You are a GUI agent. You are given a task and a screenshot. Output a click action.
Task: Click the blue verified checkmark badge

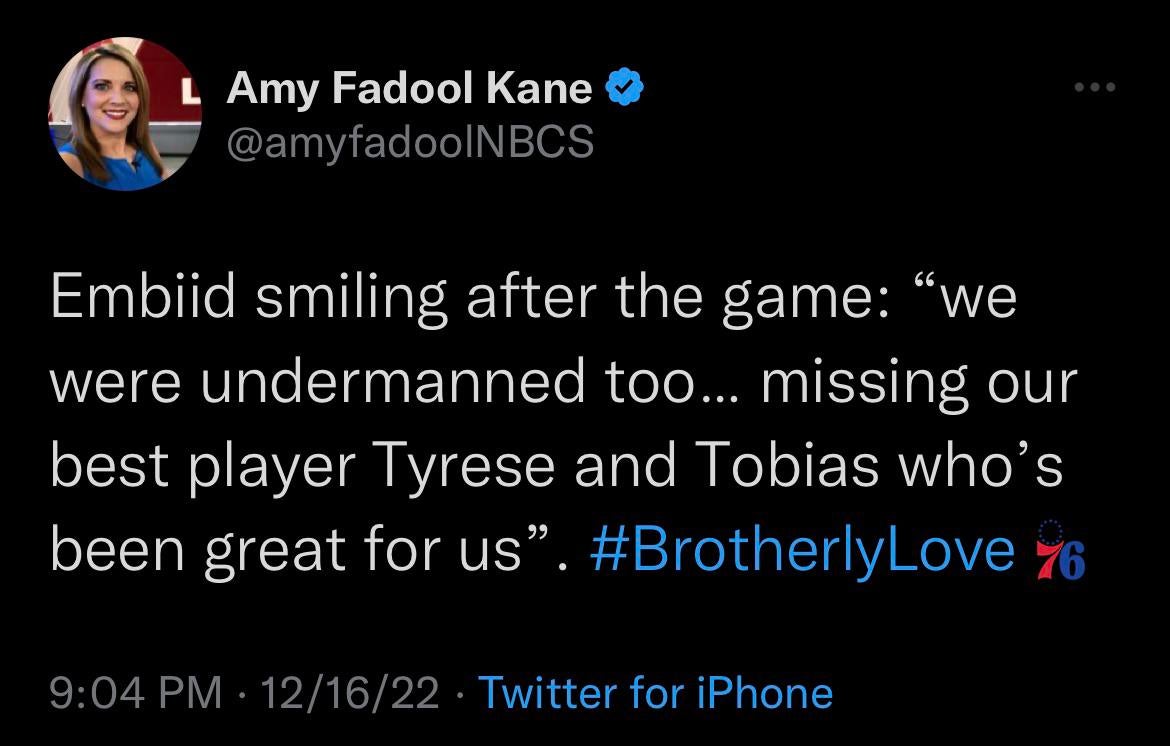[x=625, y=89]
